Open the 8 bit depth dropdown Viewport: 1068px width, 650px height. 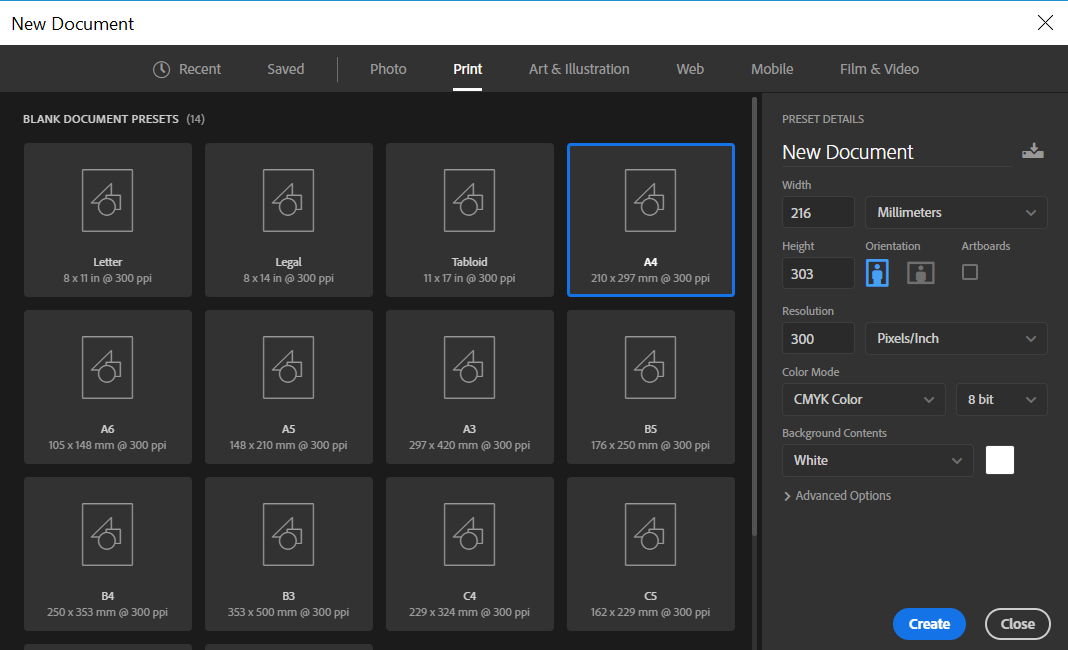point(1001,399)
